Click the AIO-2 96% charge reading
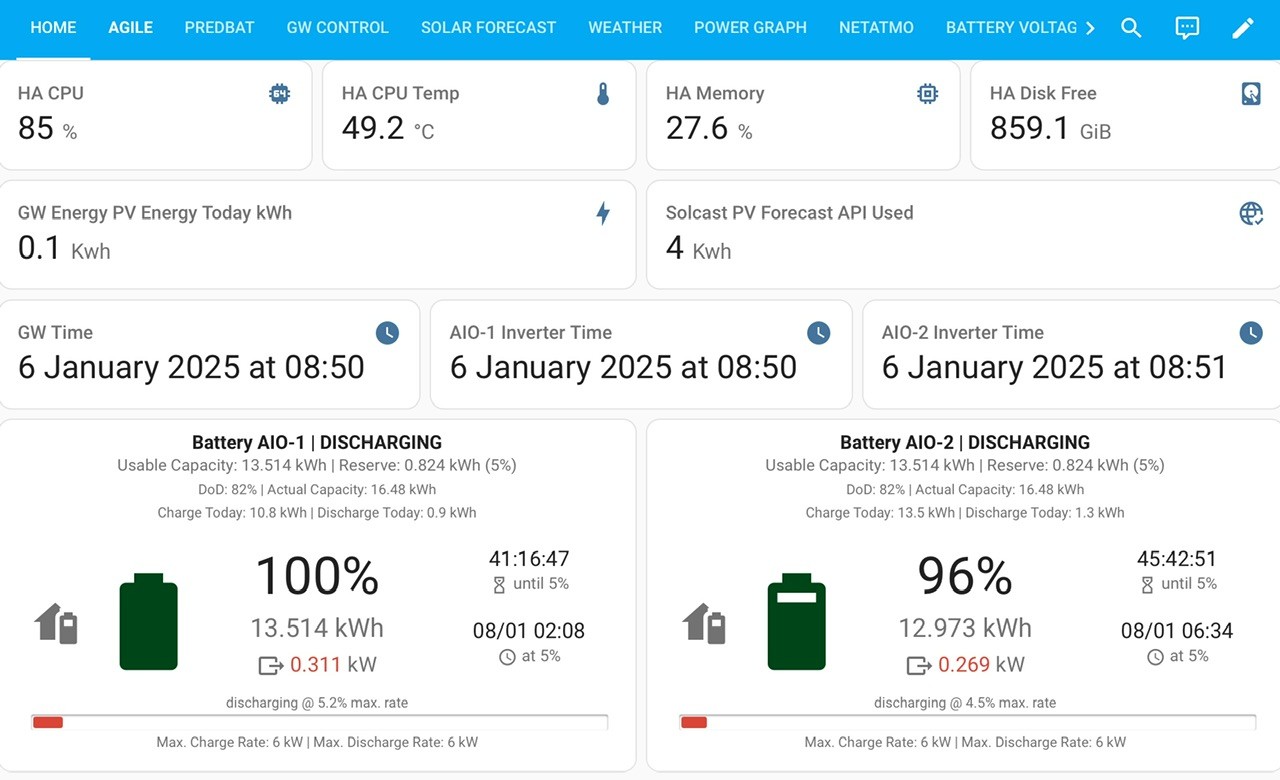The image size is (1280, 780). click(x=965, y=576)
